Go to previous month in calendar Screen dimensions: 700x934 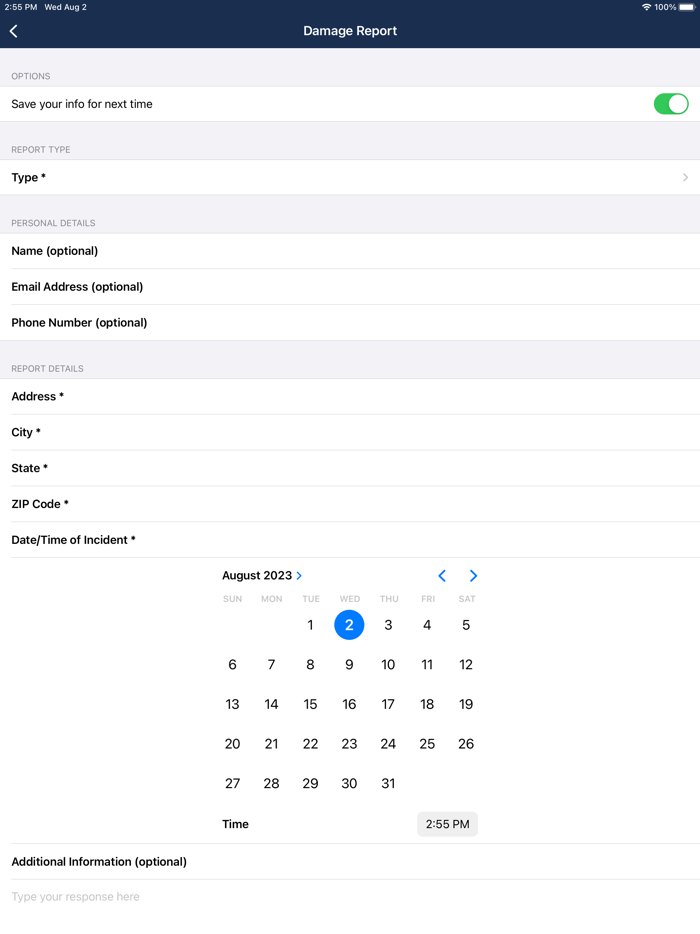pos(442,575)
